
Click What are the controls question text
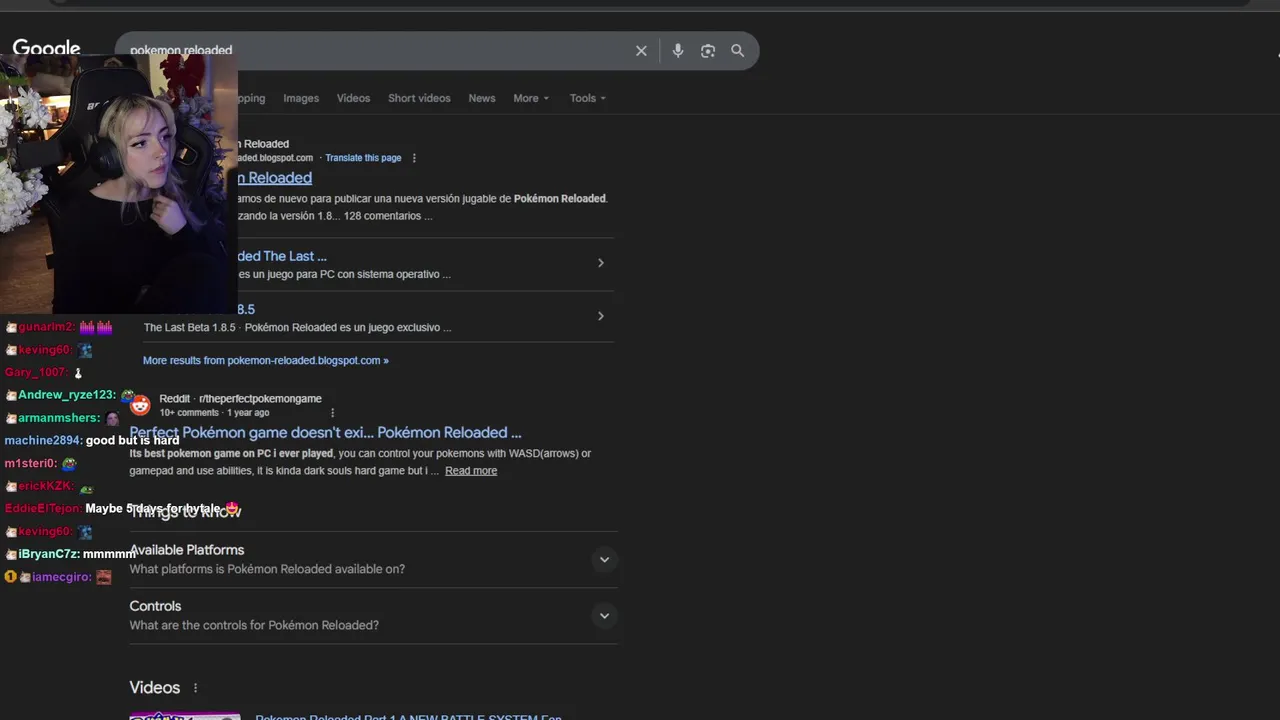pos(254,625)
